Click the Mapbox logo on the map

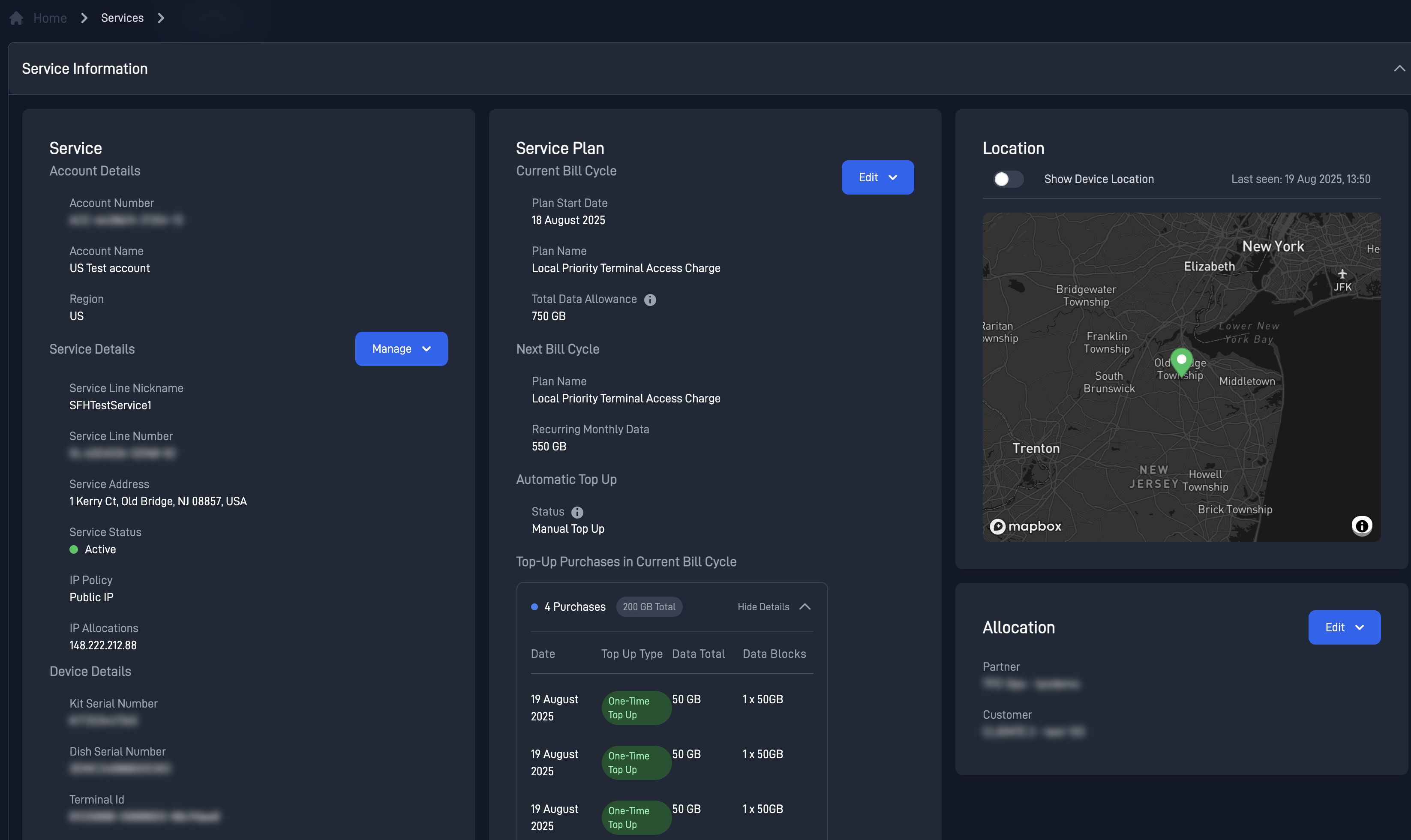pyautogui.click(x=1026, y=526)
